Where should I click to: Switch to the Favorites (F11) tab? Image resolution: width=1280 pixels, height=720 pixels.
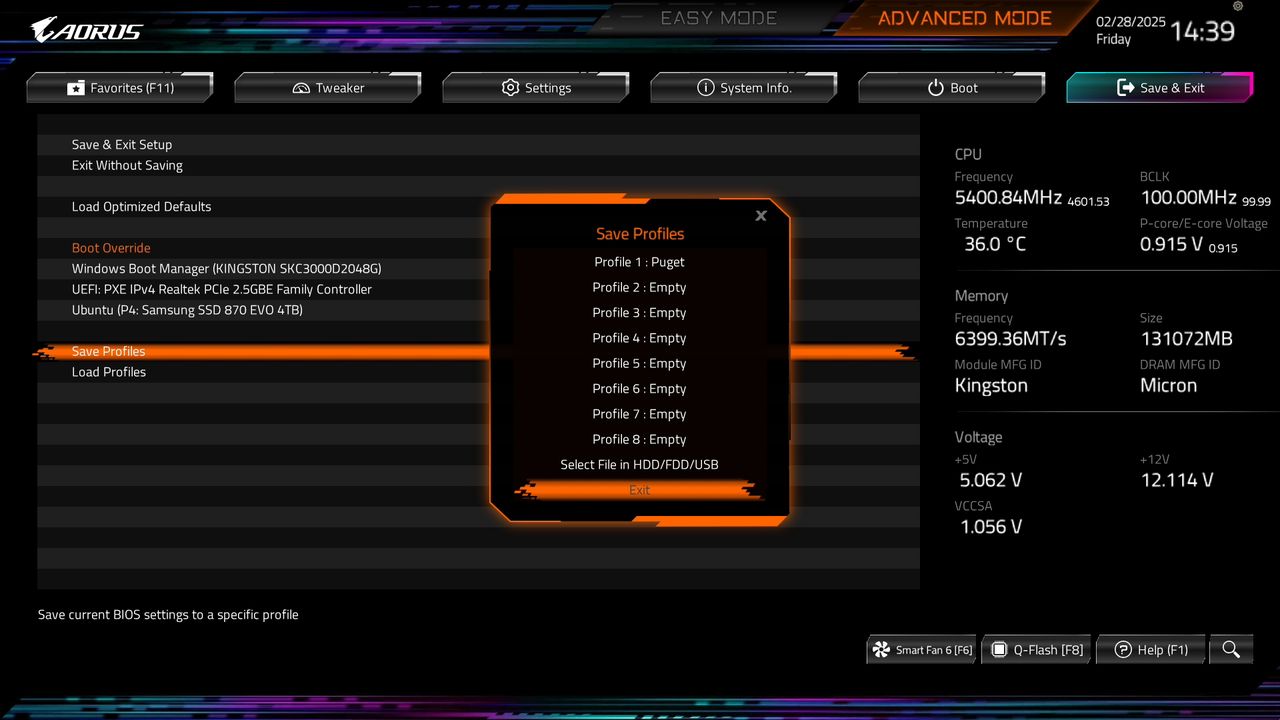point(120,88)
